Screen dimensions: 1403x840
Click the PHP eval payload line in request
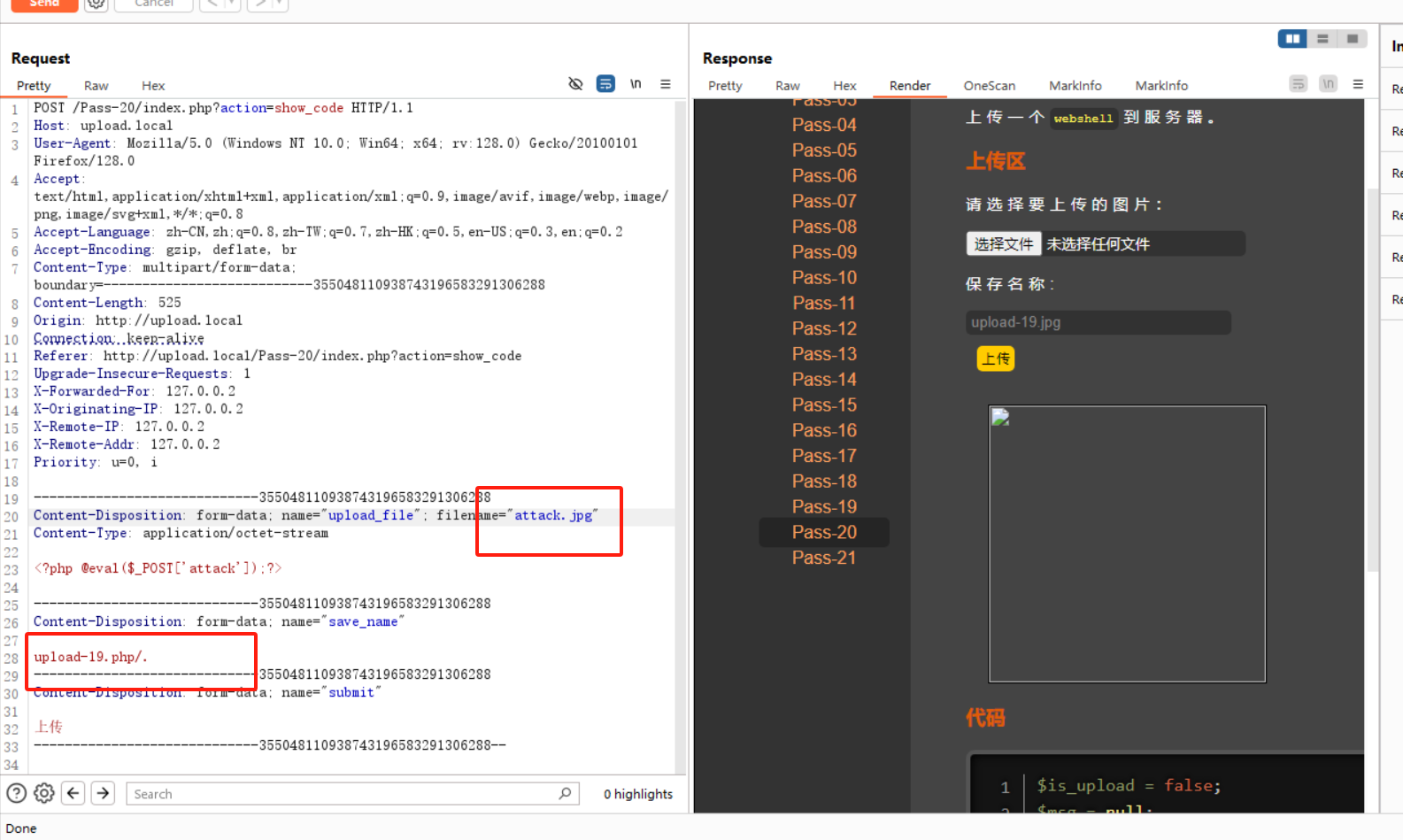point(158,568)
